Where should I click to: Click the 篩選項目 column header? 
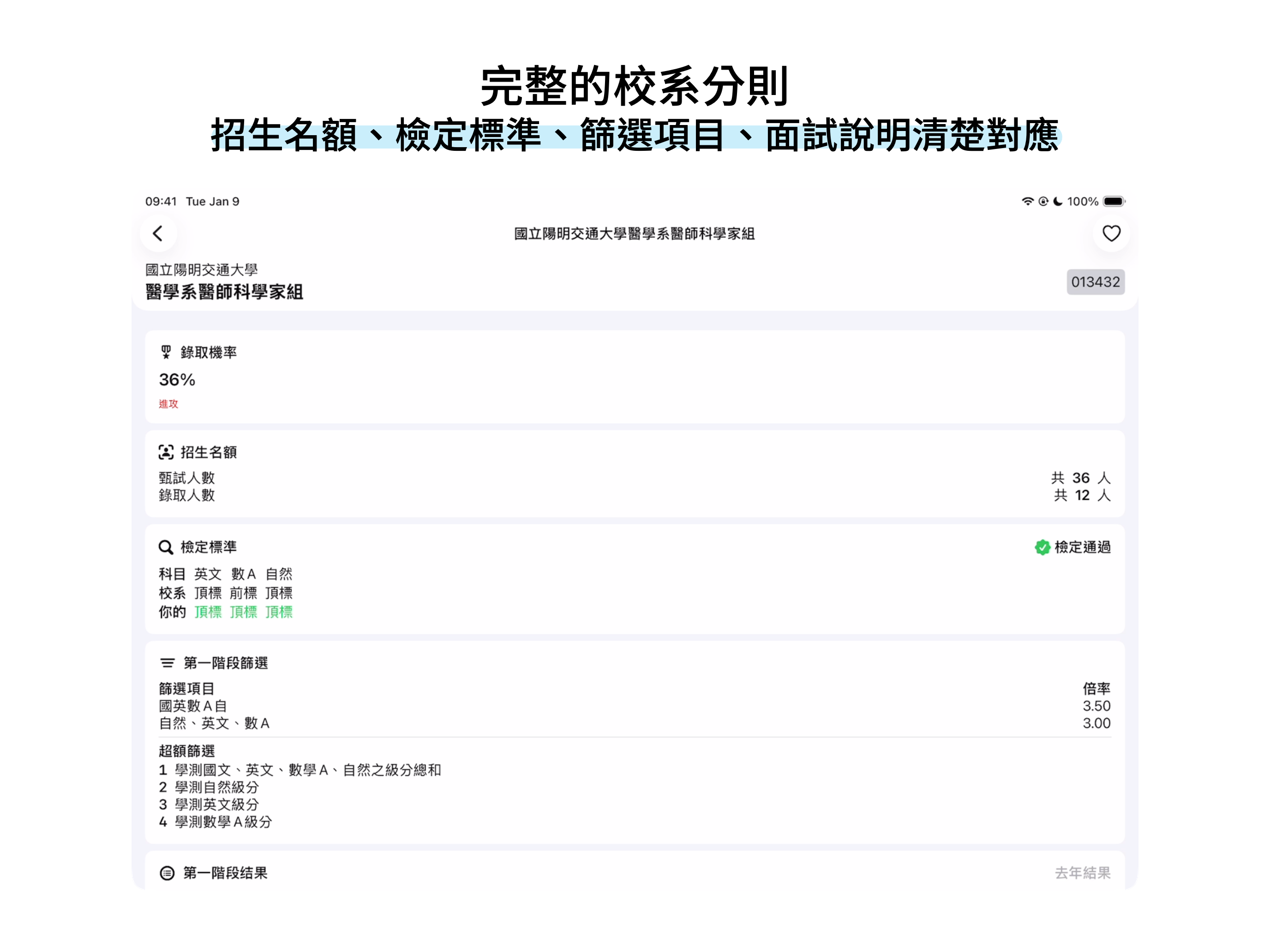pos(186,689)
